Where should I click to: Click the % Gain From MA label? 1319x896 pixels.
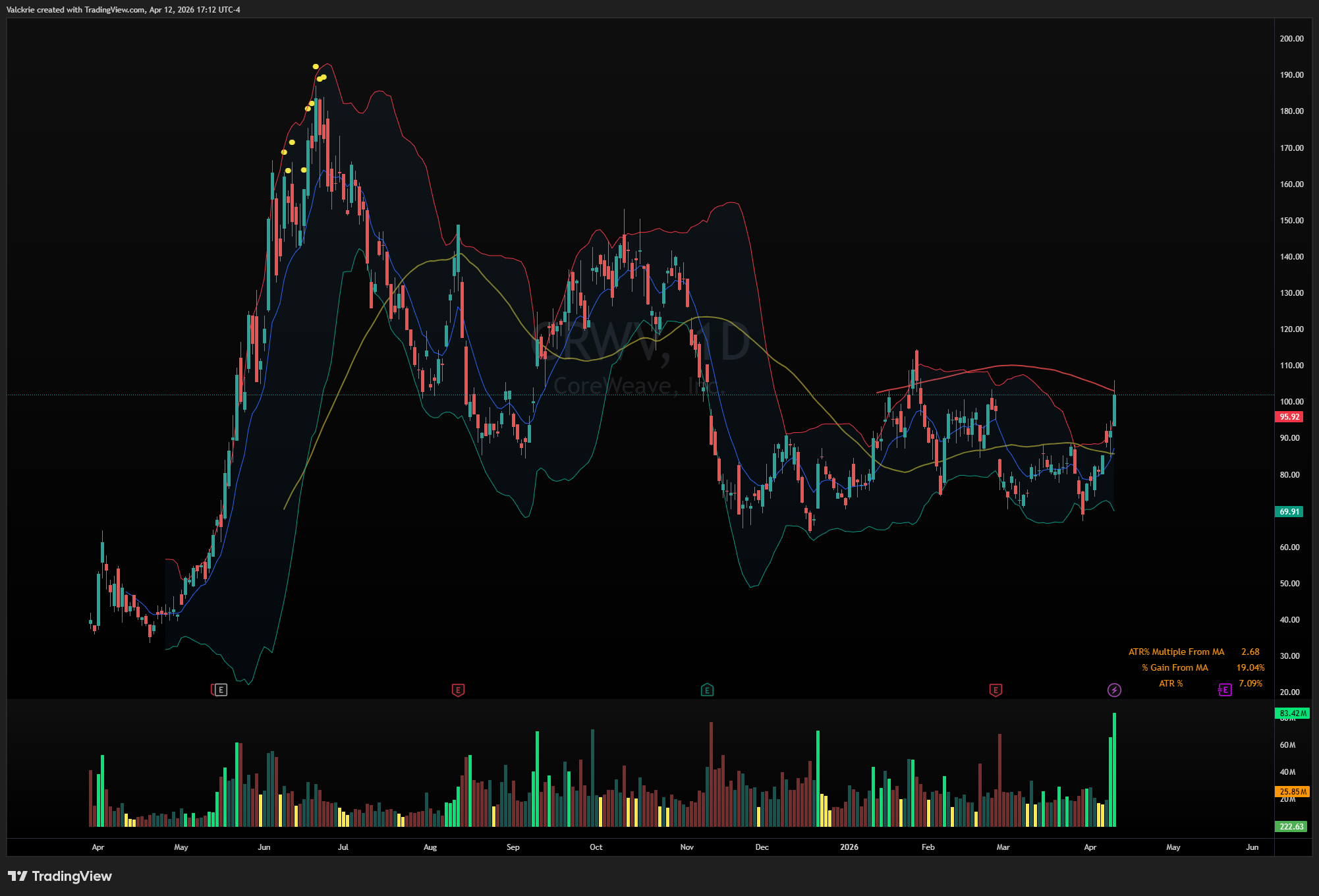pyautogui.click(x=1175, y=667)
